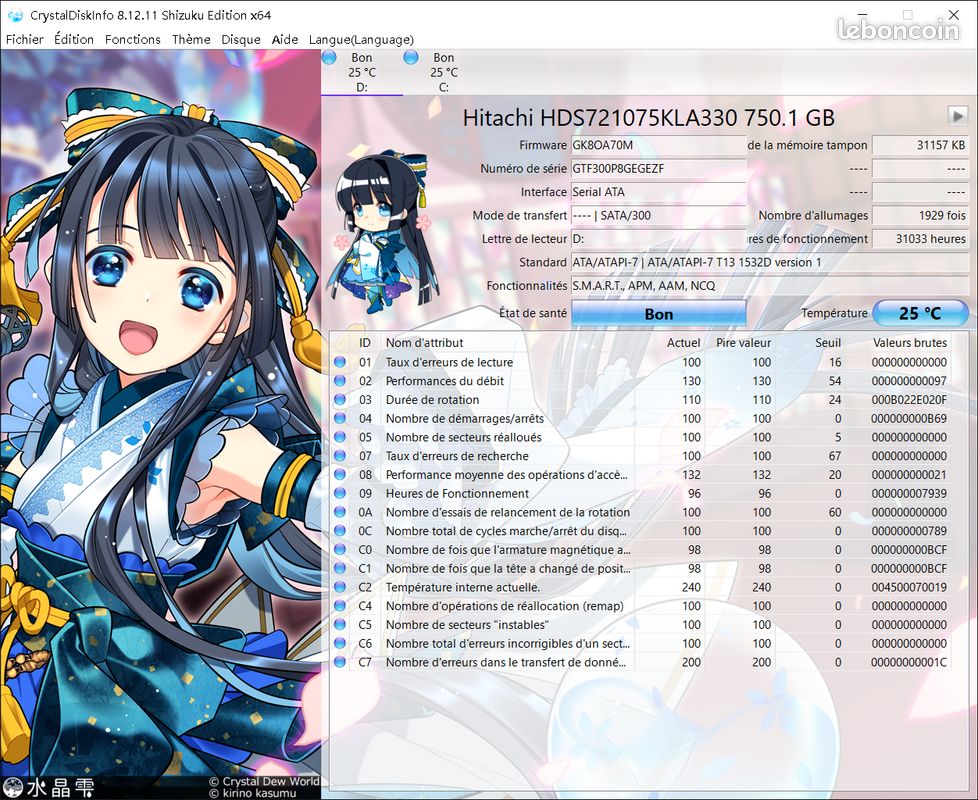Click the ID column header
Image resolution: width=978 pixels, height=800 pixels.
[365, 342]
